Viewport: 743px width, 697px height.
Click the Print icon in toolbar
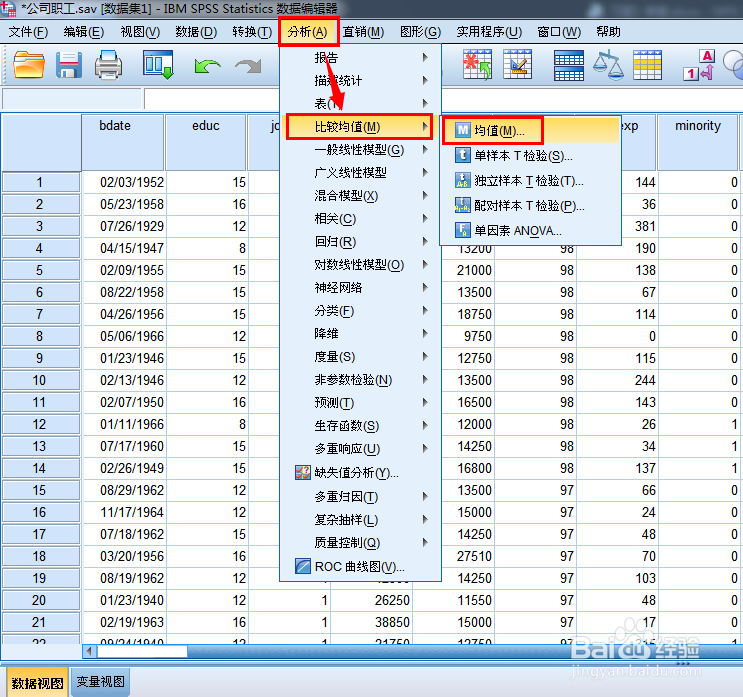[x=109, y=65]
